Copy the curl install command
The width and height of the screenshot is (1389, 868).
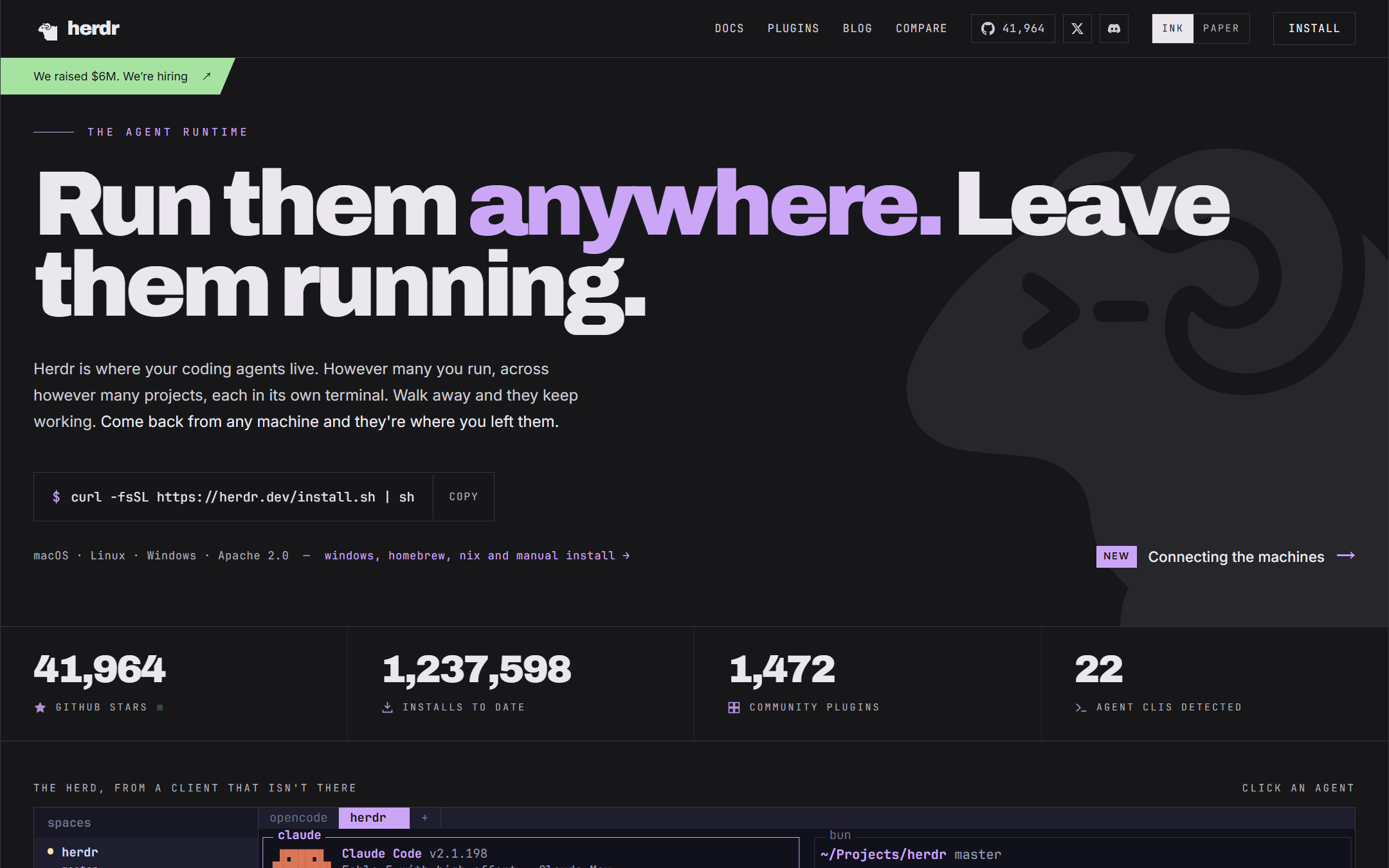point(463,496)
